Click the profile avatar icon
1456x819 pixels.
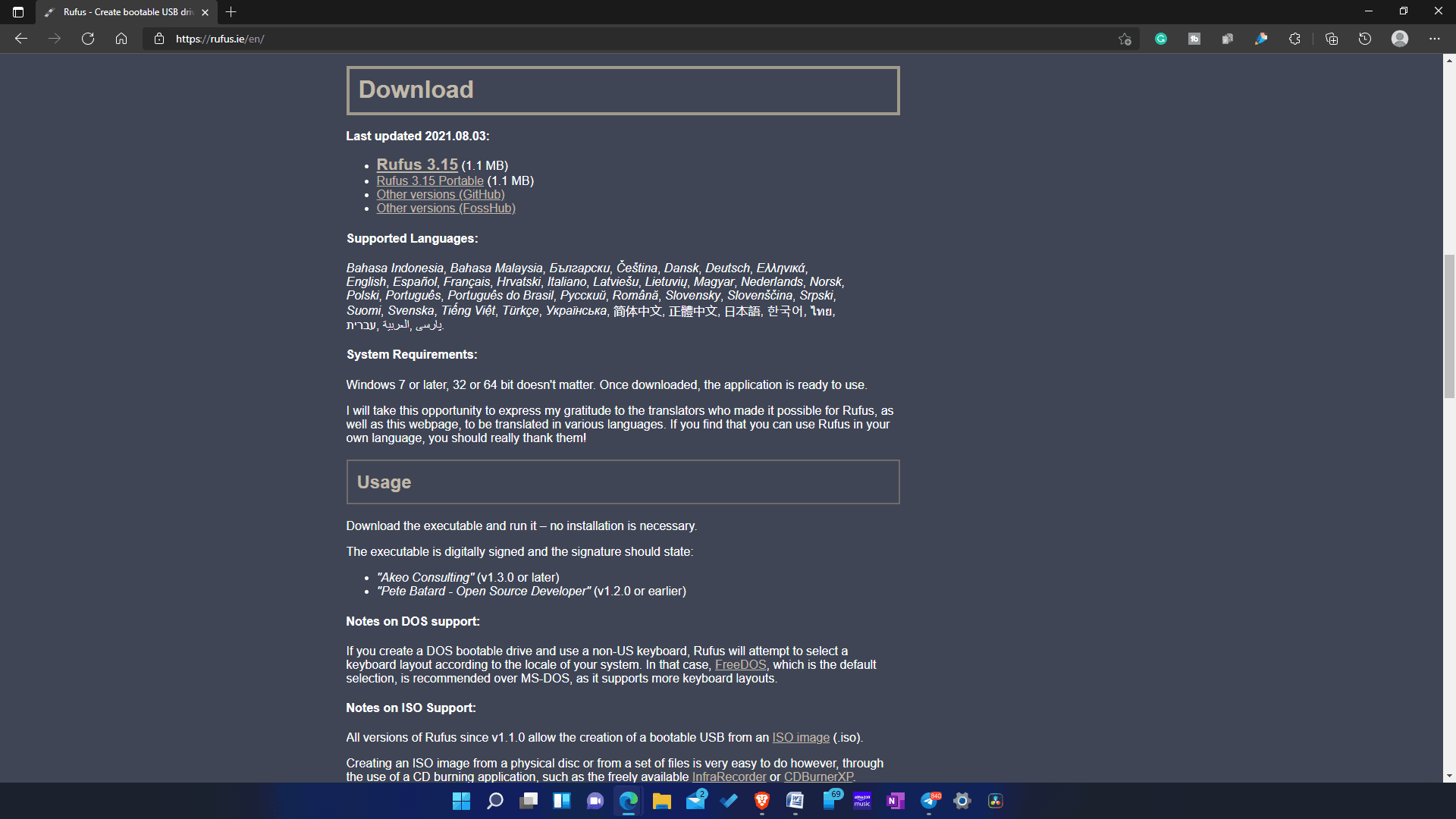pos(1400,39)
